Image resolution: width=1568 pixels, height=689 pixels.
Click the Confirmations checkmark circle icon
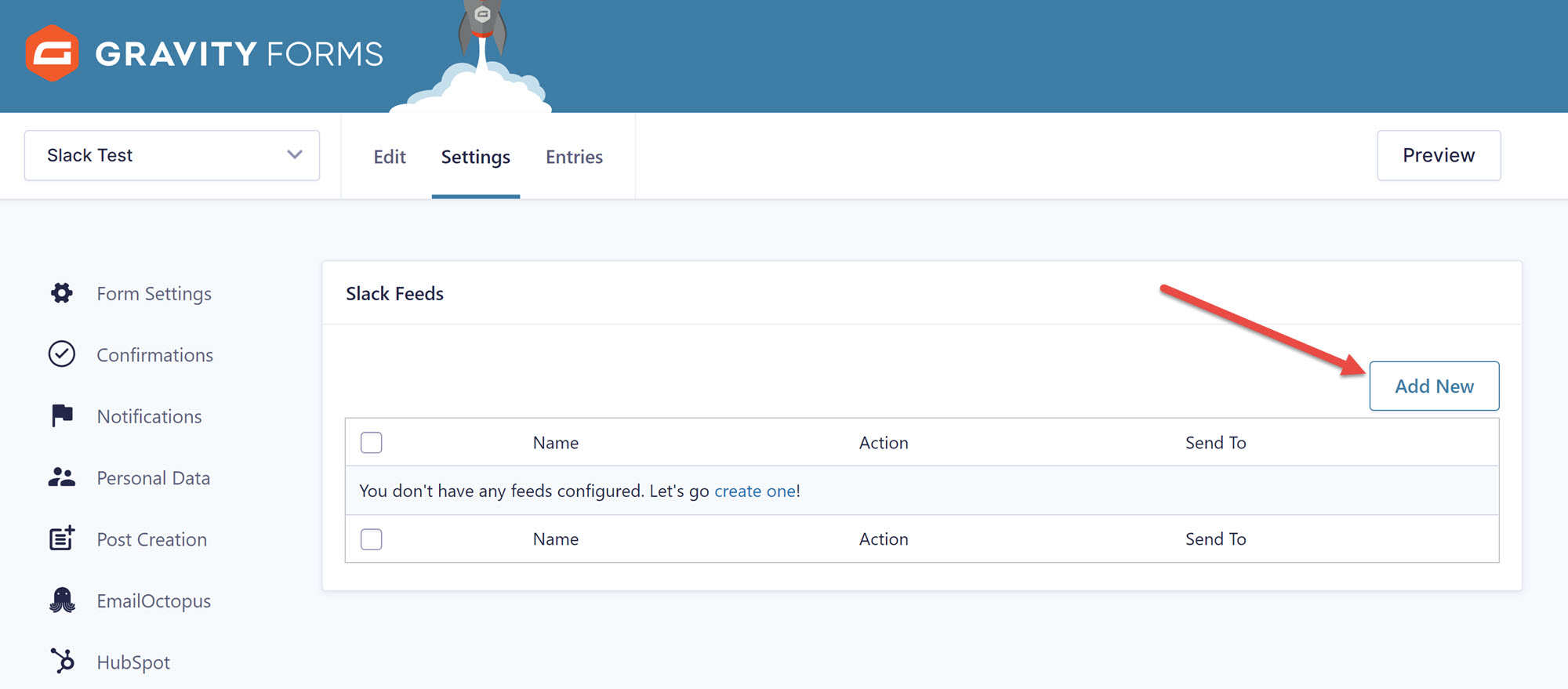[62, 354]
